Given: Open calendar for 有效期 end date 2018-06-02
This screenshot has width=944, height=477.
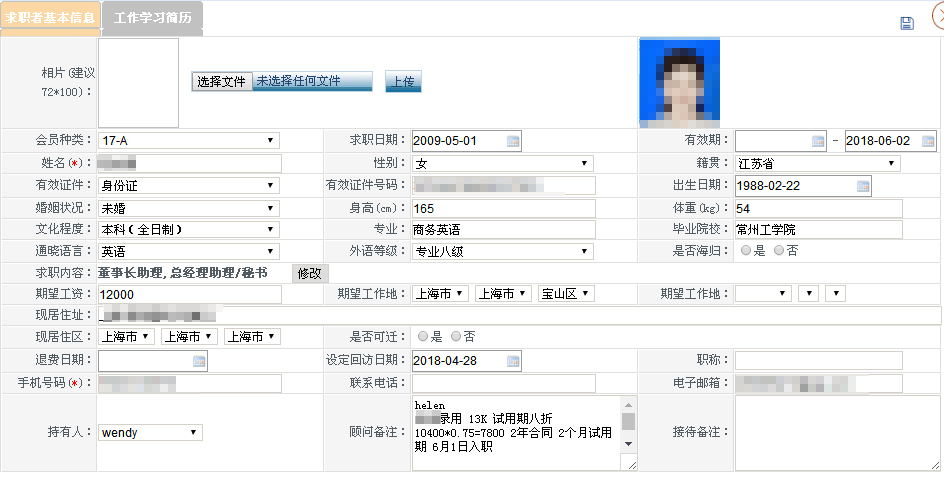Looking at the screenshot, I should [928, 141].
